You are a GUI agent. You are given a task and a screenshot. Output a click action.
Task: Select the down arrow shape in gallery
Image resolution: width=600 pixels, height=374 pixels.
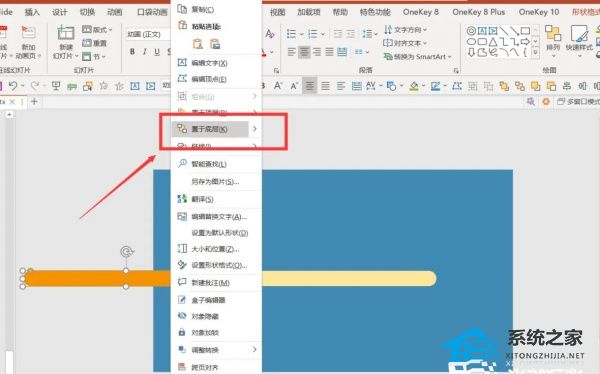point(472,52)
